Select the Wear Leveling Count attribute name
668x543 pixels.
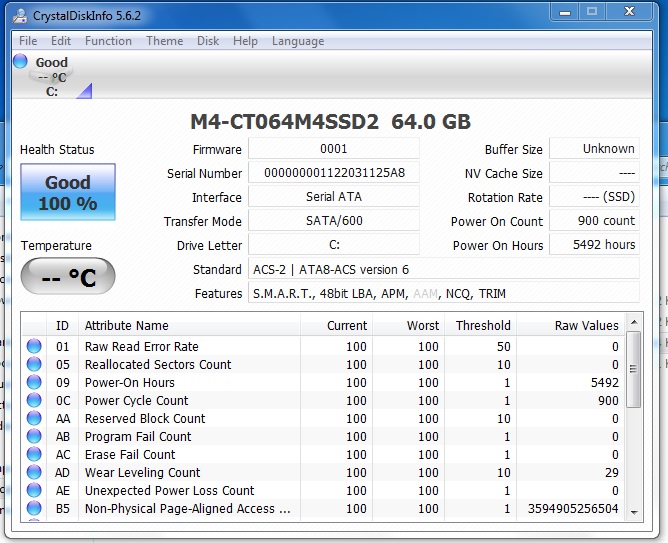pos(142,473)
